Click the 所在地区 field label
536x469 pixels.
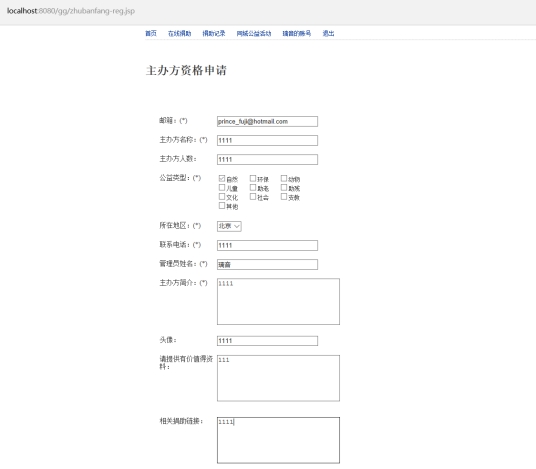(x=180, y=226)
